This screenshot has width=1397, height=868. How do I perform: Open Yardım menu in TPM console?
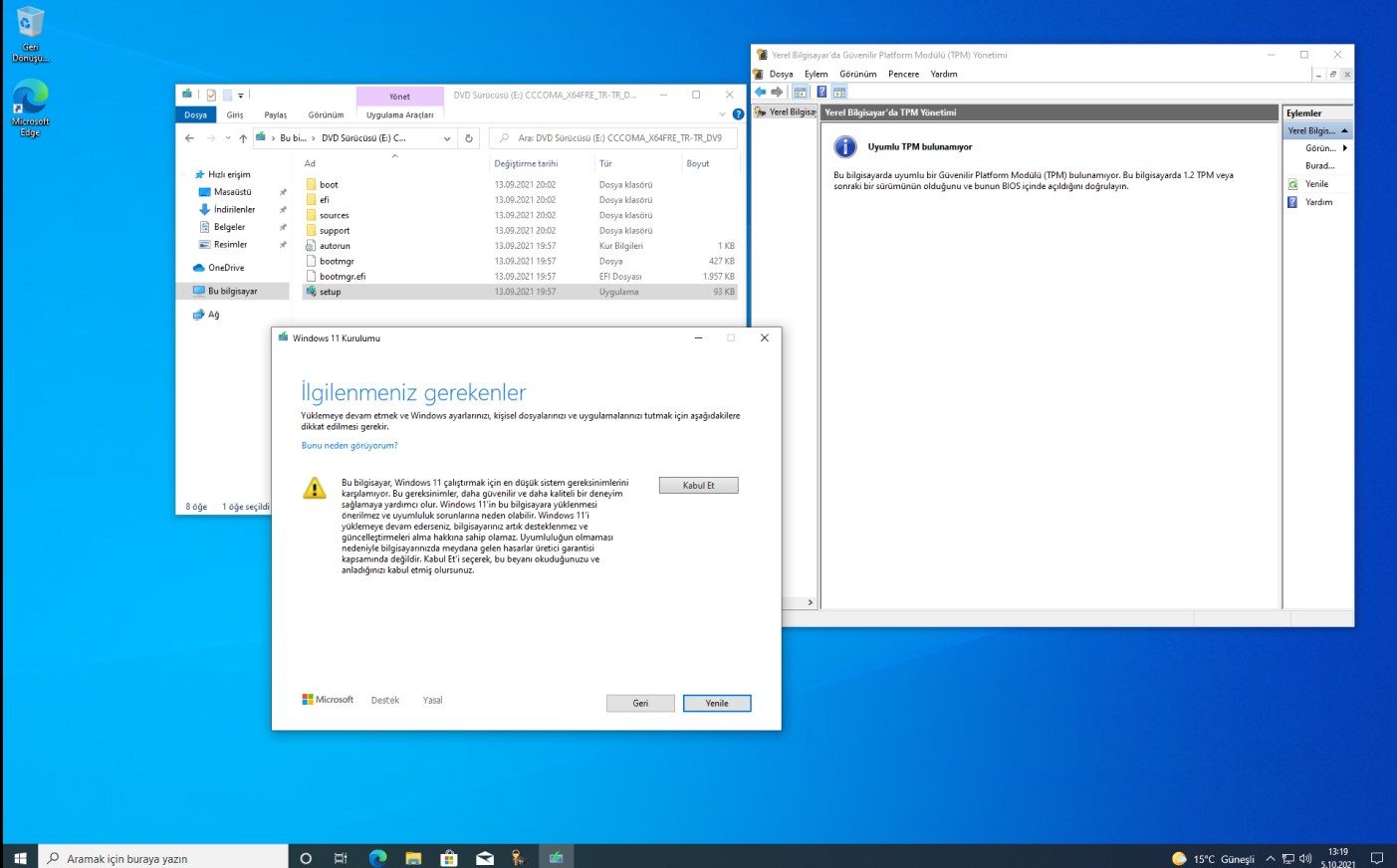[944, 74]
